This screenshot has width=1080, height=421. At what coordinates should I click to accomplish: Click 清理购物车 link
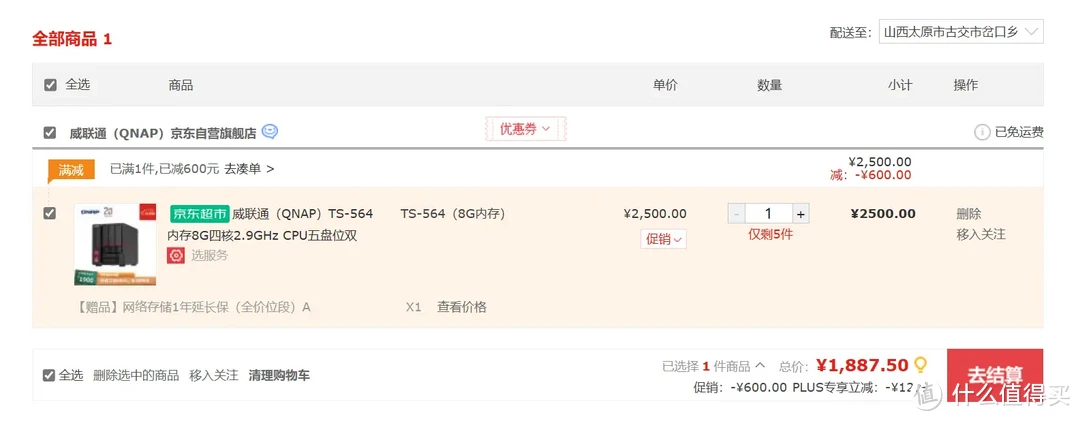279,376
